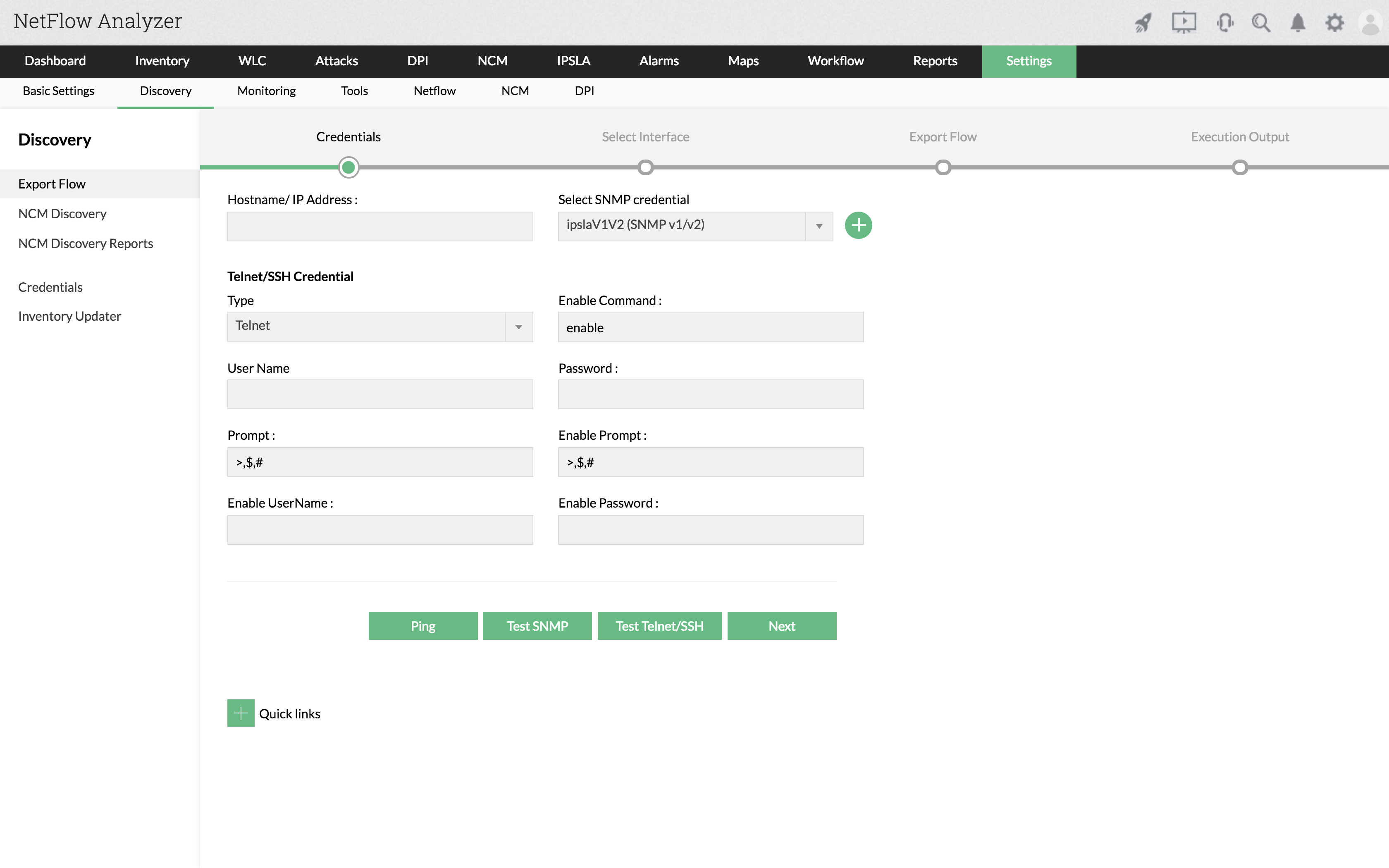Open the Select SNMP credential dropdown

pos(694,226)
